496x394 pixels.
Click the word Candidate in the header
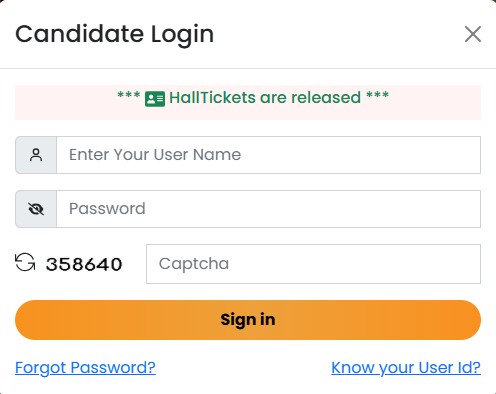click(x=80, y=34)
